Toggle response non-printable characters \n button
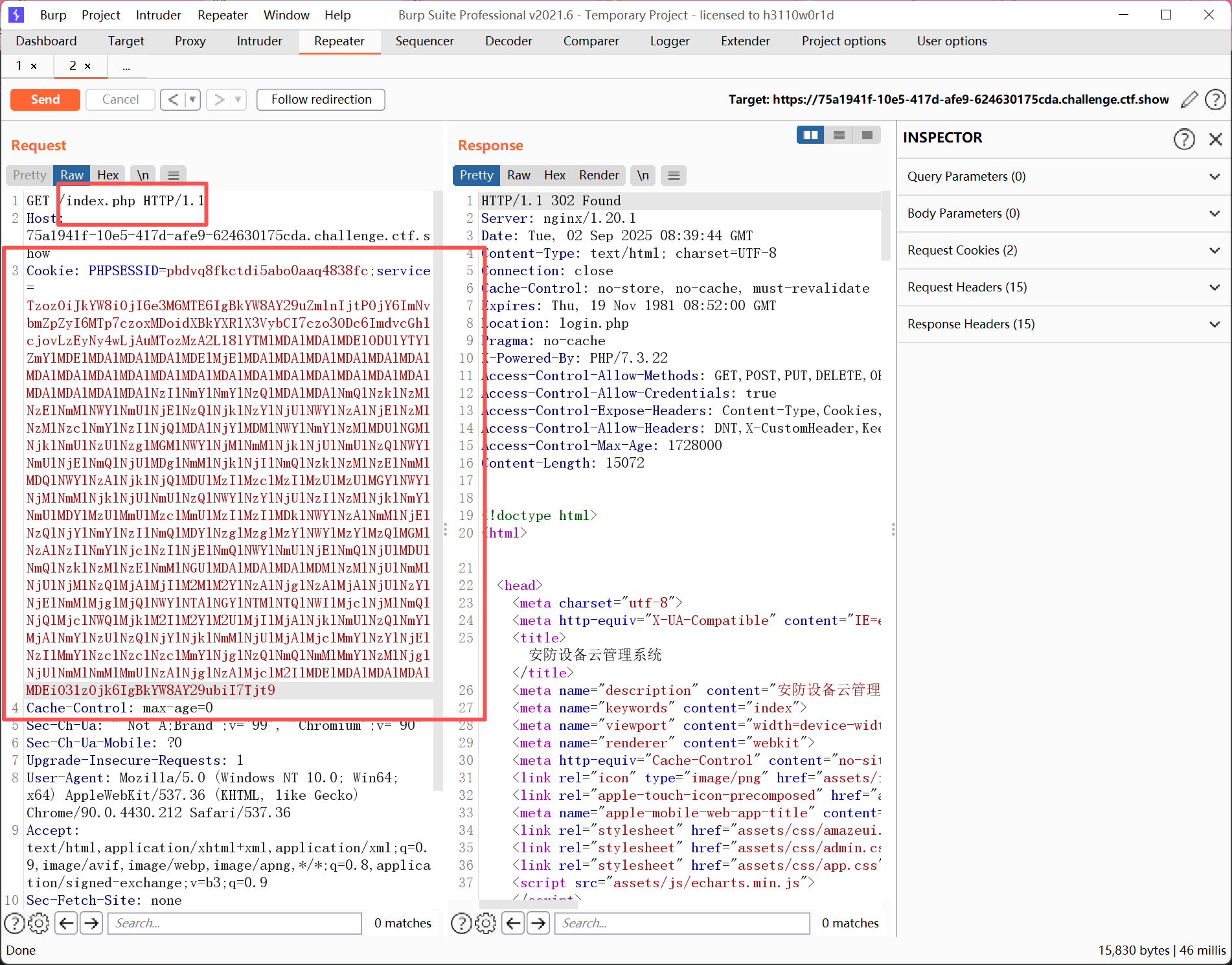 pos(643,175)
